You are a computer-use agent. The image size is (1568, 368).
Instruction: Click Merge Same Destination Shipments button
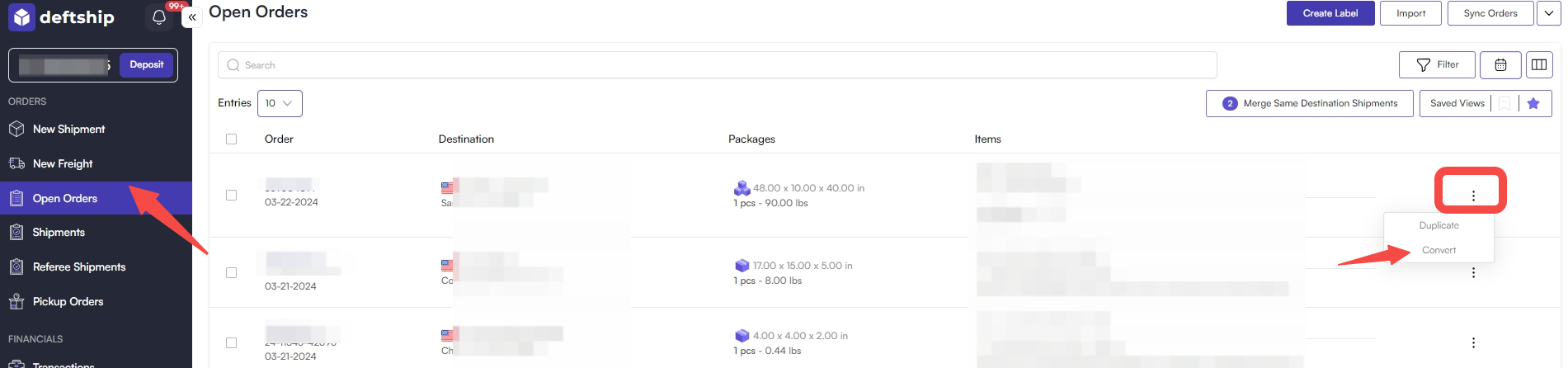pos(1310,103)
